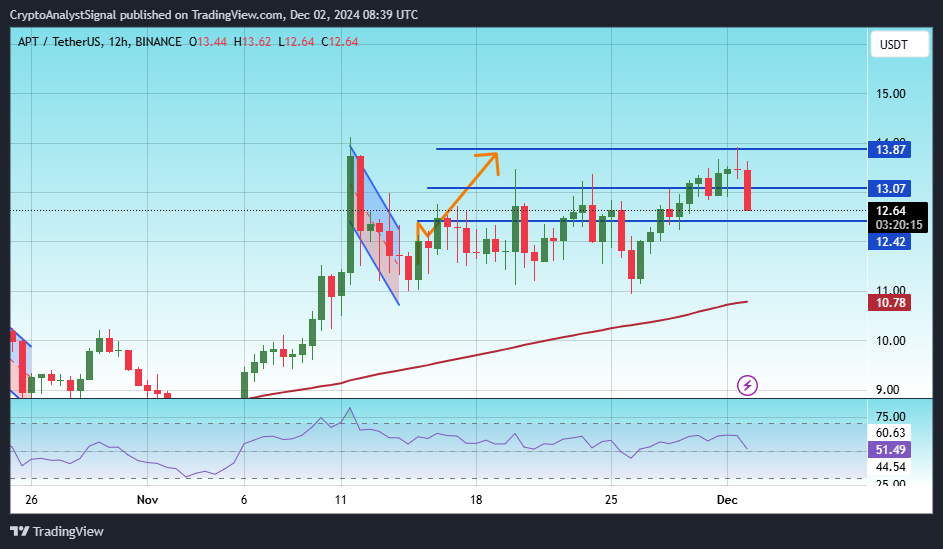Select the 13.07 horizontal line label

pos(889,188)
